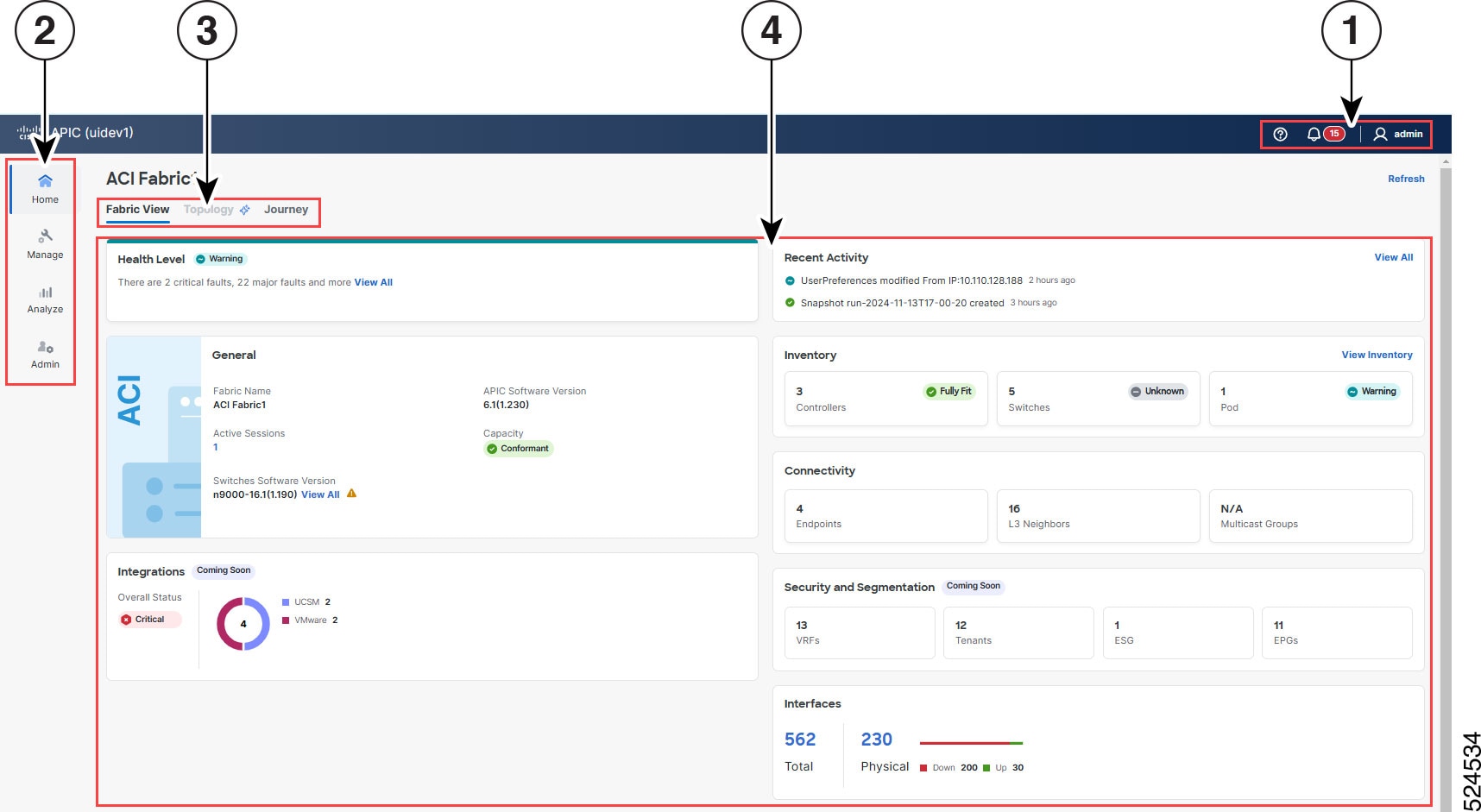The image size is (1481, 812).
Task: Open the Active Sessions count 1 link
Action: [x=216, y=447]
